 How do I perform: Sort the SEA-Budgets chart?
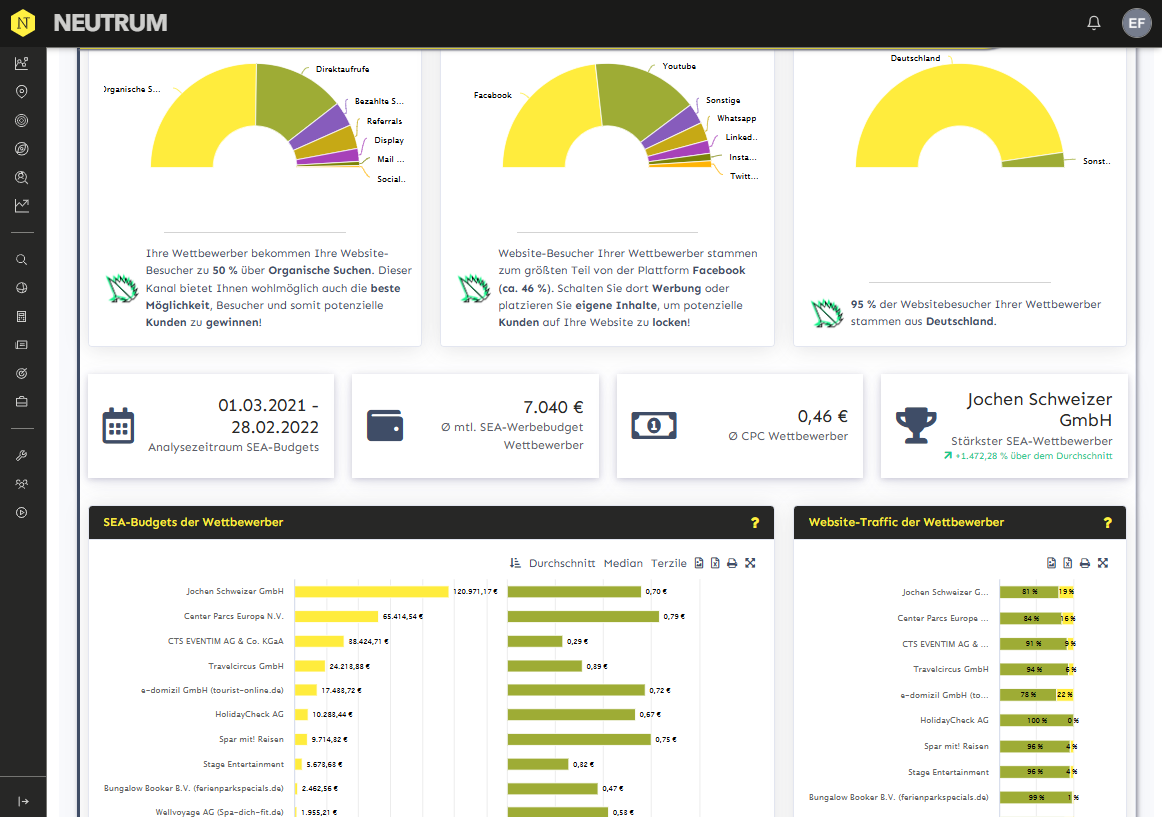[516, 563]
